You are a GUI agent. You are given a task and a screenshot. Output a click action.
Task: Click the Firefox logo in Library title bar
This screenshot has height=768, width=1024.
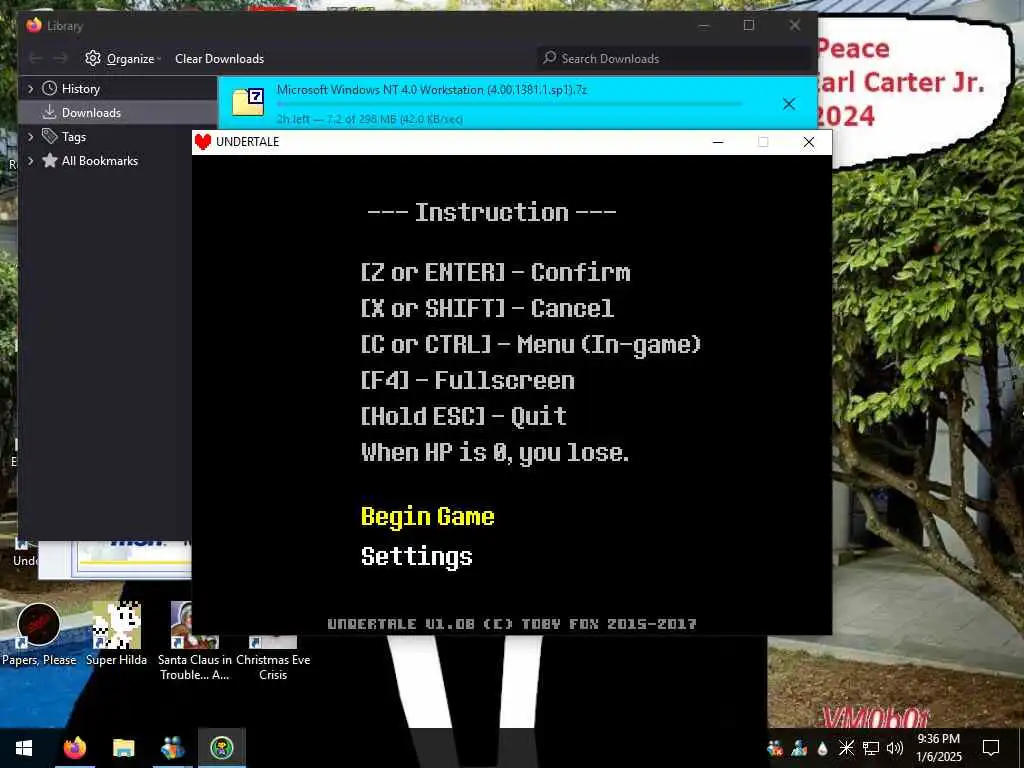[34, 25]
